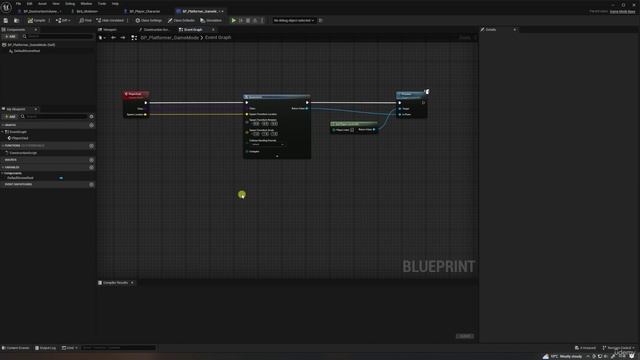Viewport: 640px width, 360px height.
Task: Click the SpawnActor Return Value pin
Action: (307, 109)
